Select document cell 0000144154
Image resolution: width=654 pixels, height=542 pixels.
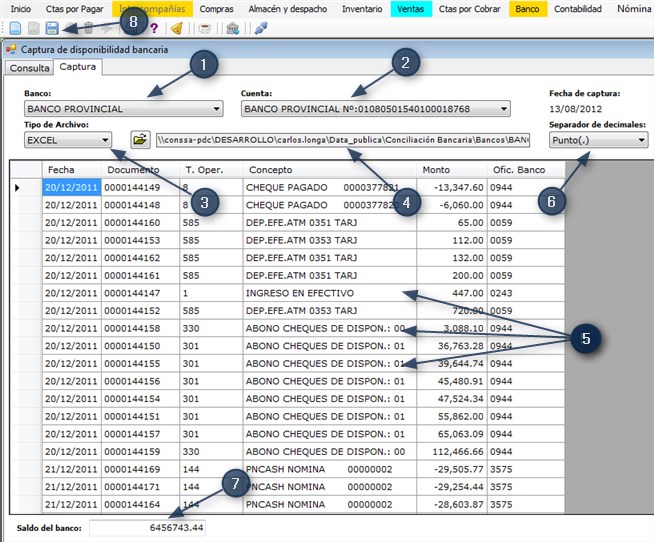click(x=141, y=399)
